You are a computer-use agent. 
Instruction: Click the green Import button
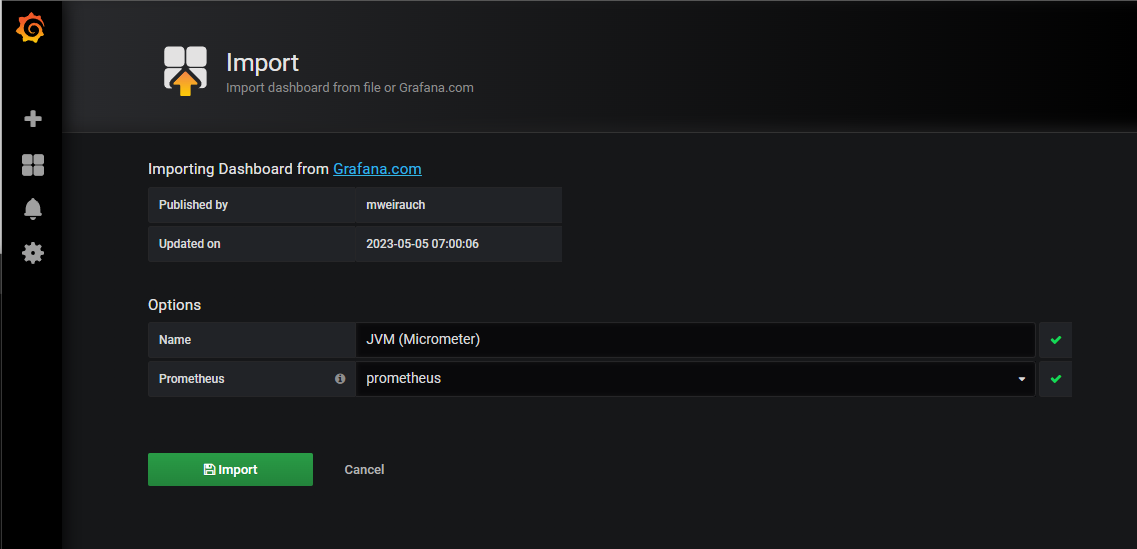231,469
